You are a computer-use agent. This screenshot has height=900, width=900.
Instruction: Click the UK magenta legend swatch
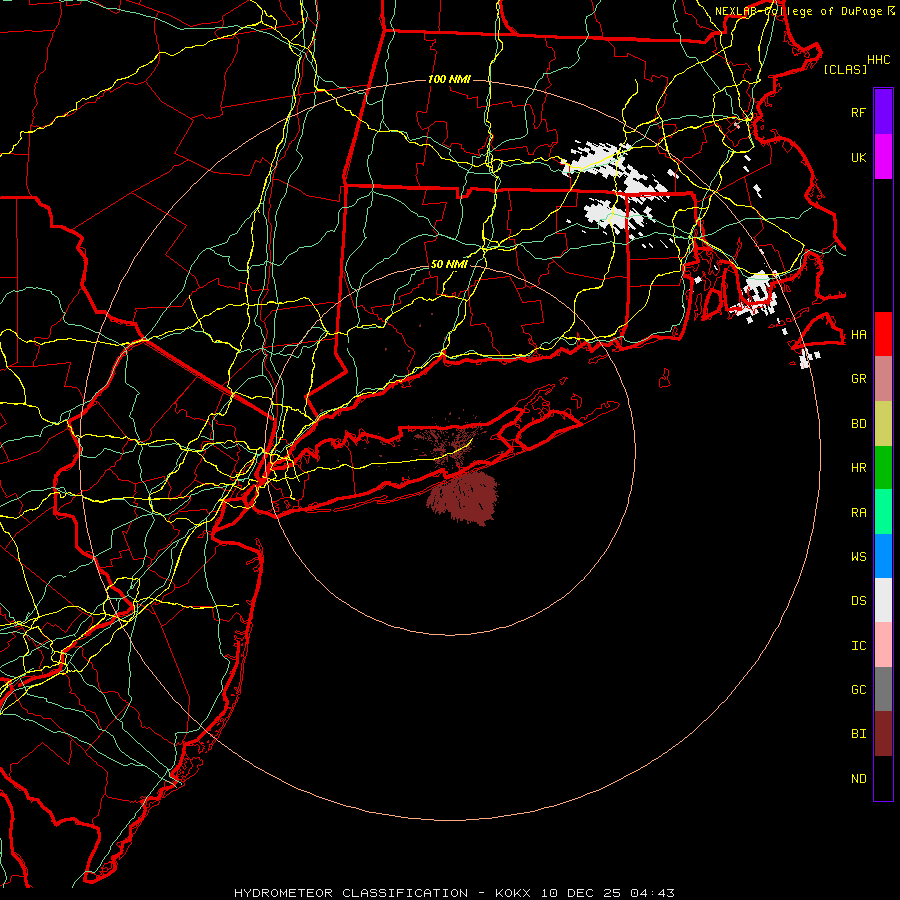883,157
